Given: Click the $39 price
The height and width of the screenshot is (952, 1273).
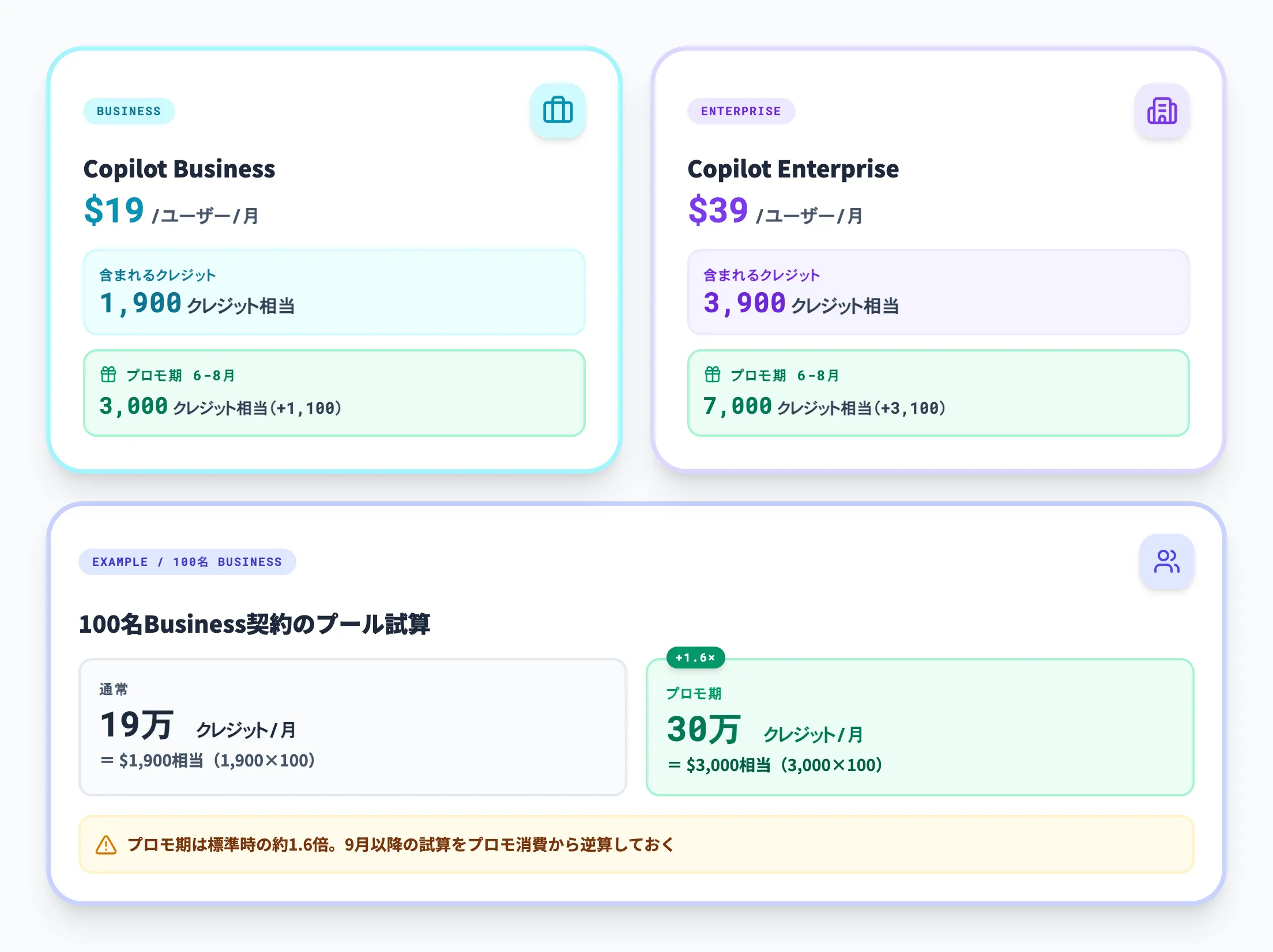Looking at the screenshot, I should pos(718,210).
